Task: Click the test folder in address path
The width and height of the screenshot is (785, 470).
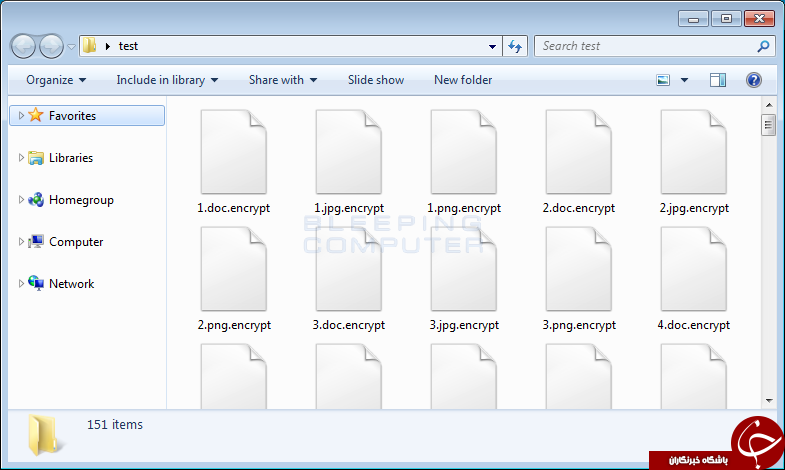Action: tap(128, 46)
